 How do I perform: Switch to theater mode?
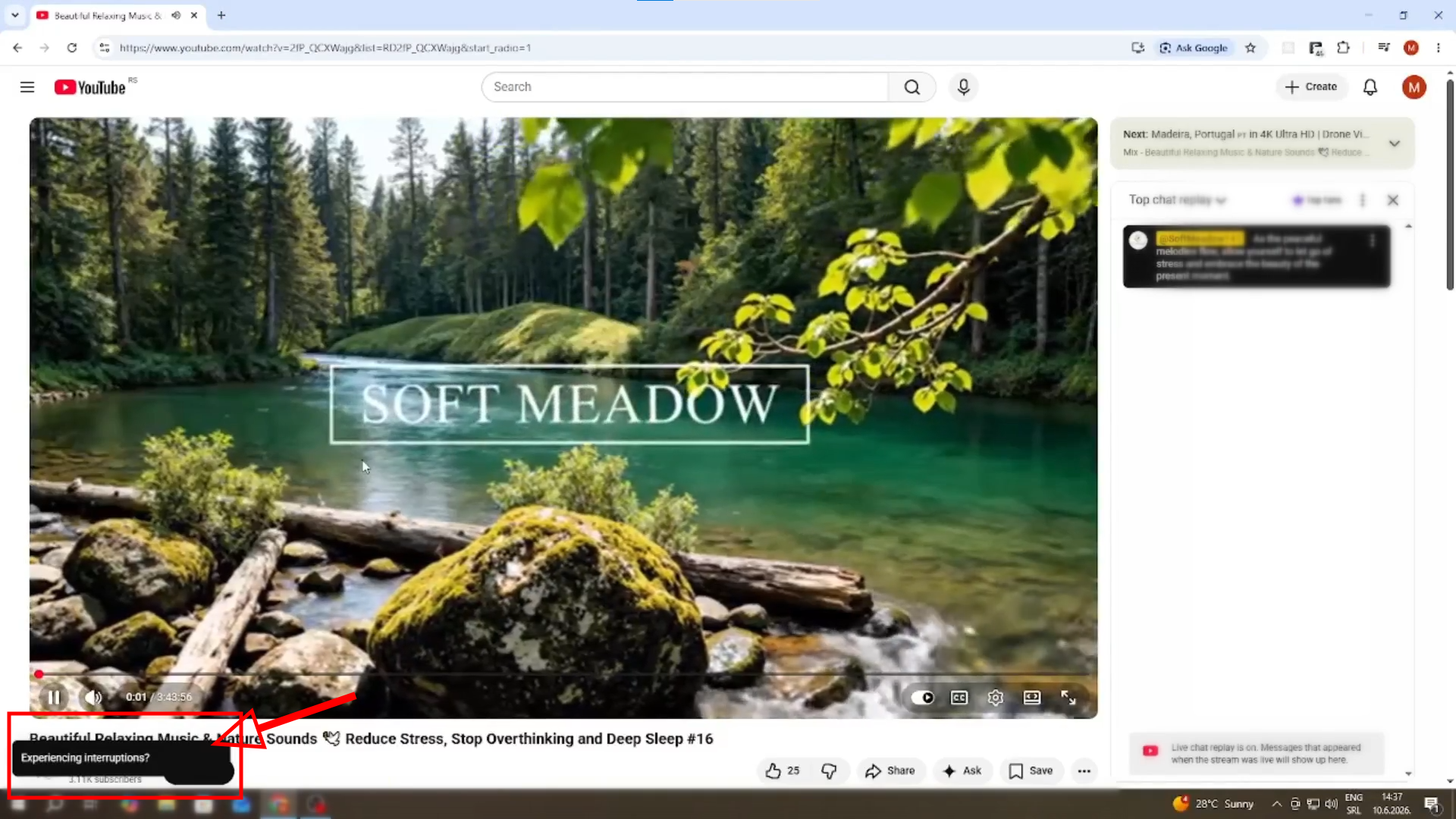(x=1032, y=698)
